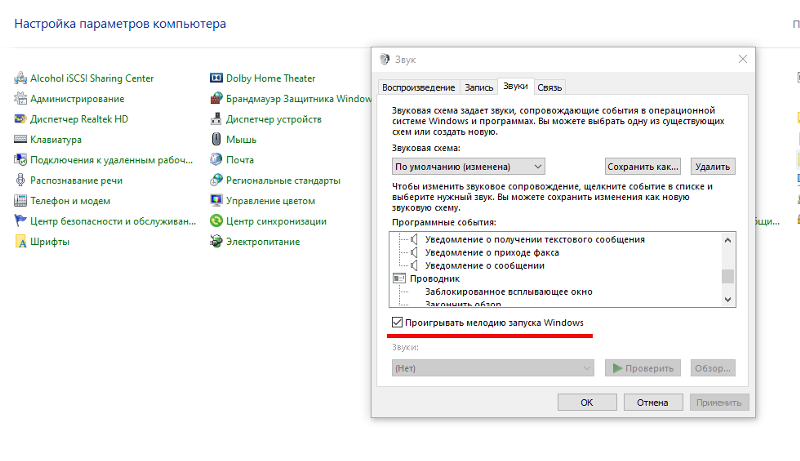800x461 pixels.
Task: Click Центр безопасности и обслуживания flag icon
Action: pyautogui.click(x=20, y=221)
